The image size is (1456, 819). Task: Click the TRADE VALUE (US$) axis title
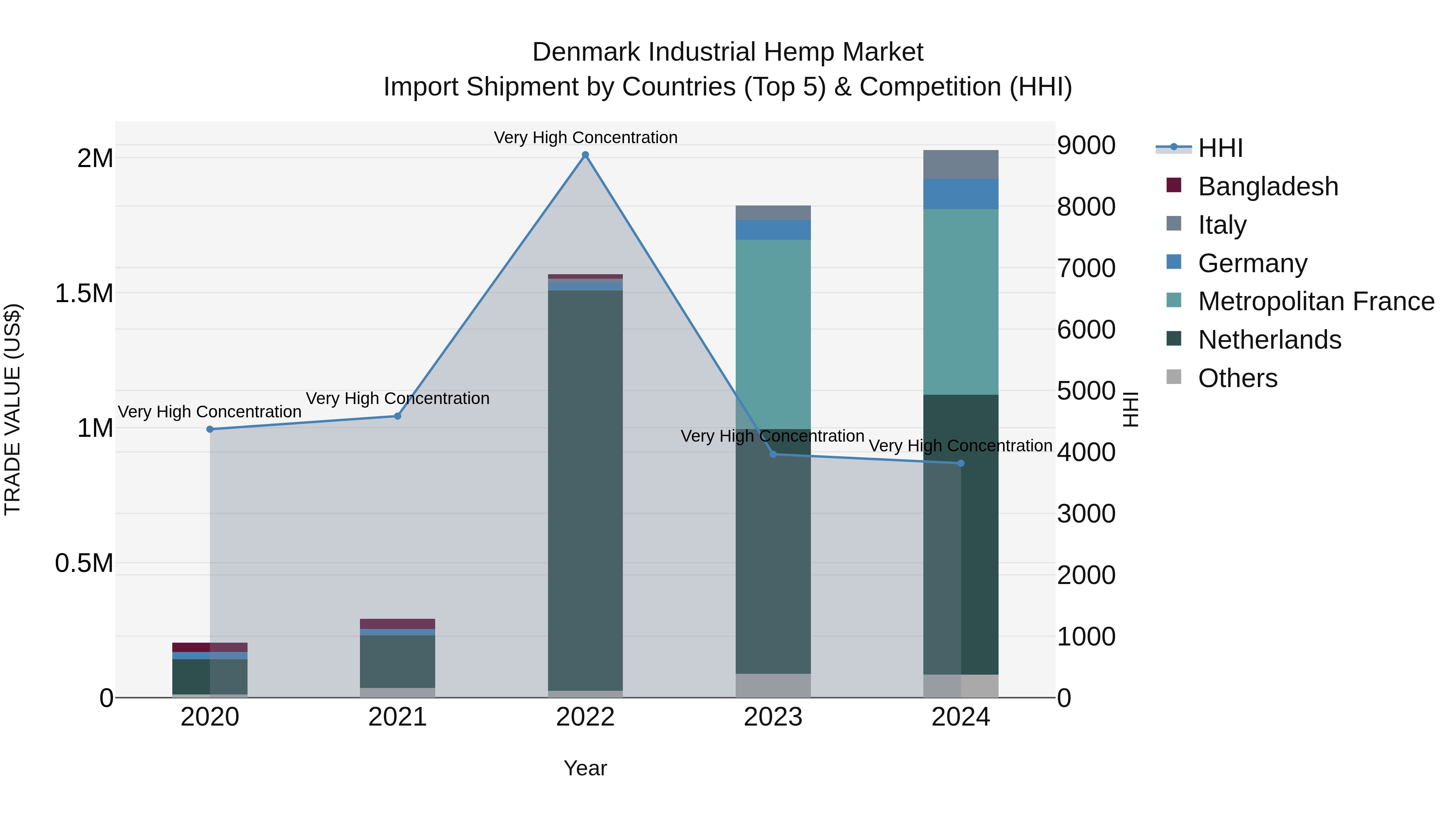13,409
